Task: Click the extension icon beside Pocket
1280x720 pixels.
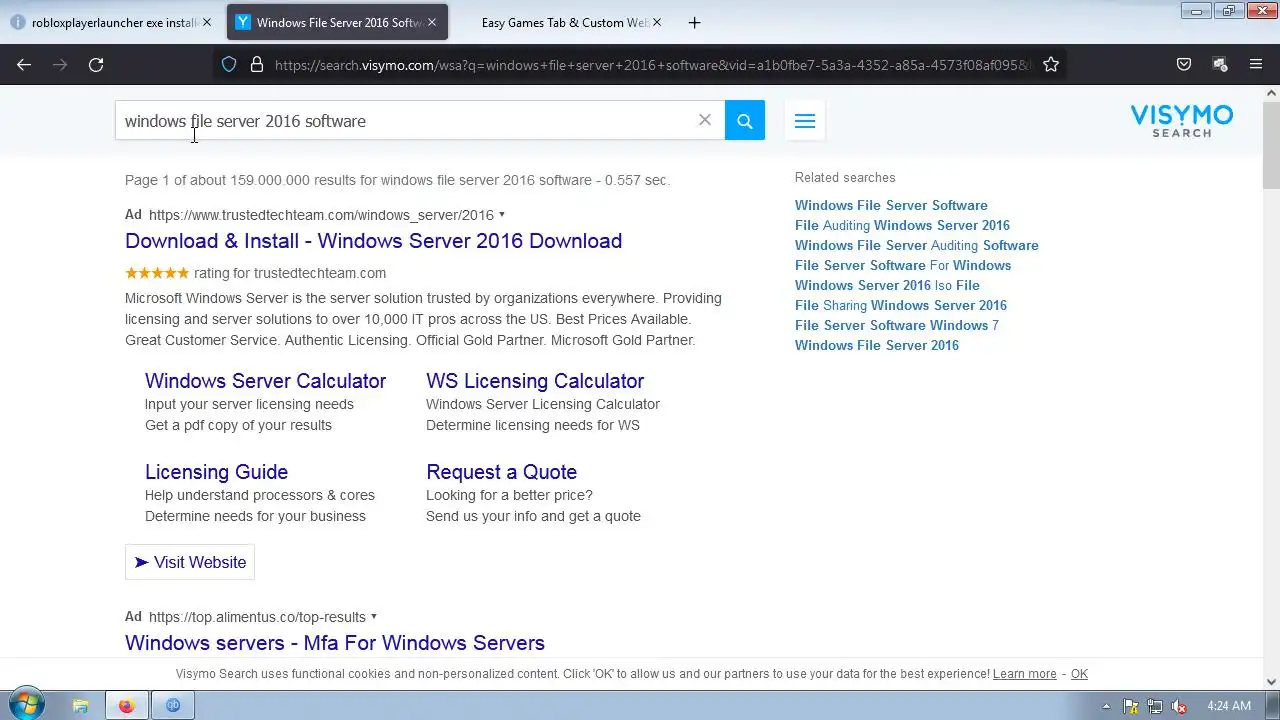Action: (1220, 64)
